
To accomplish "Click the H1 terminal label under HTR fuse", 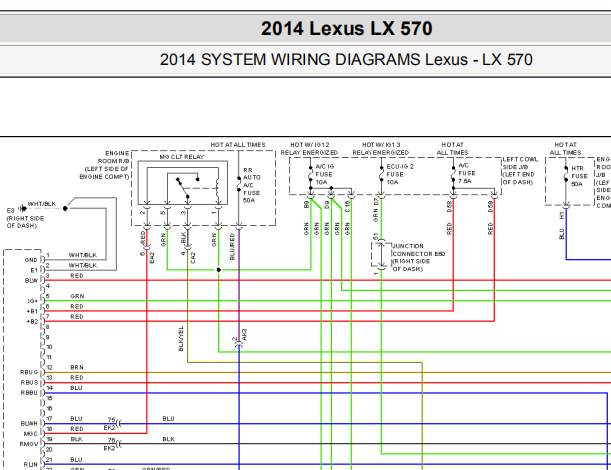I will coord(562,216).
